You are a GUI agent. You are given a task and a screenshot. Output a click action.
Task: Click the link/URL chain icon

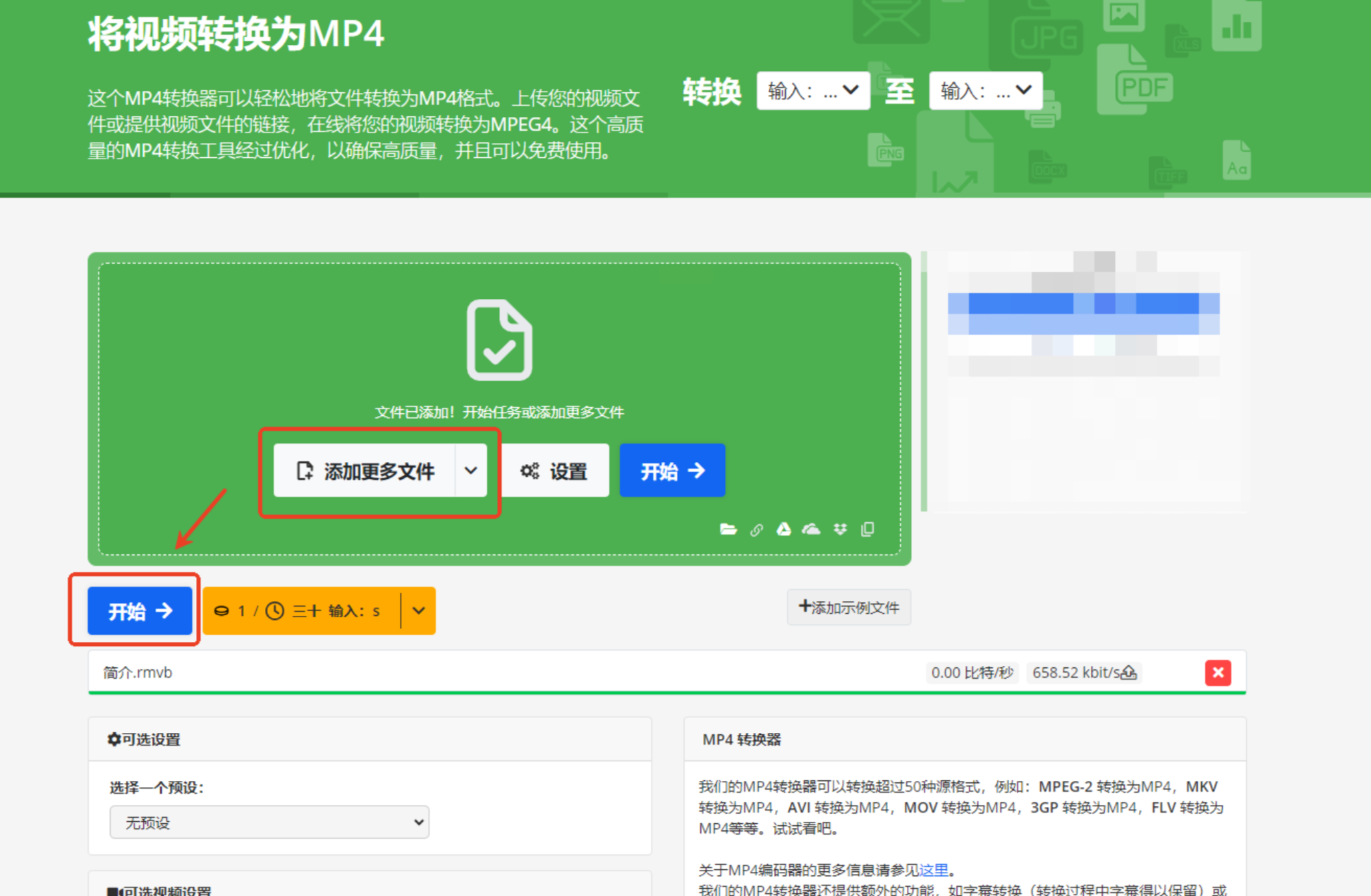click(756, 530)
